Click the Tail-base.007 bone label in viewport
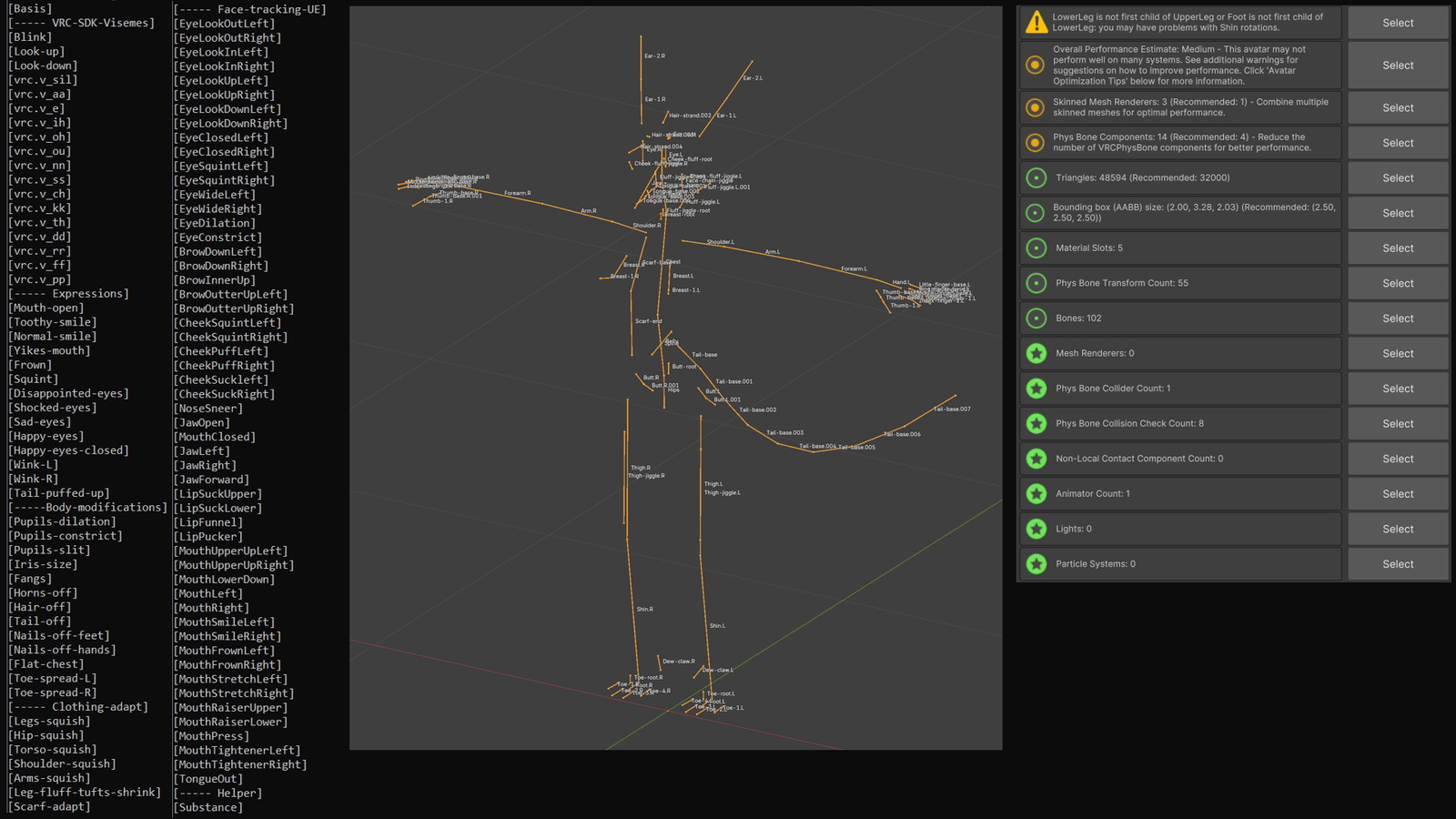The height and width of the screenshot is (819, 1456). click(x=952, y=409)
